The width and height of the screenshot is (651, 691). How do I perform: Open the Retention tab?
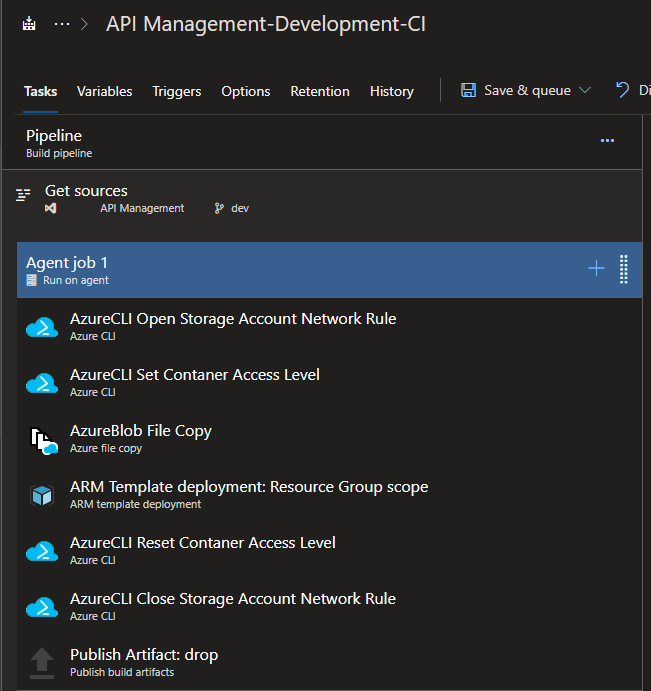(x=320, y=91)
